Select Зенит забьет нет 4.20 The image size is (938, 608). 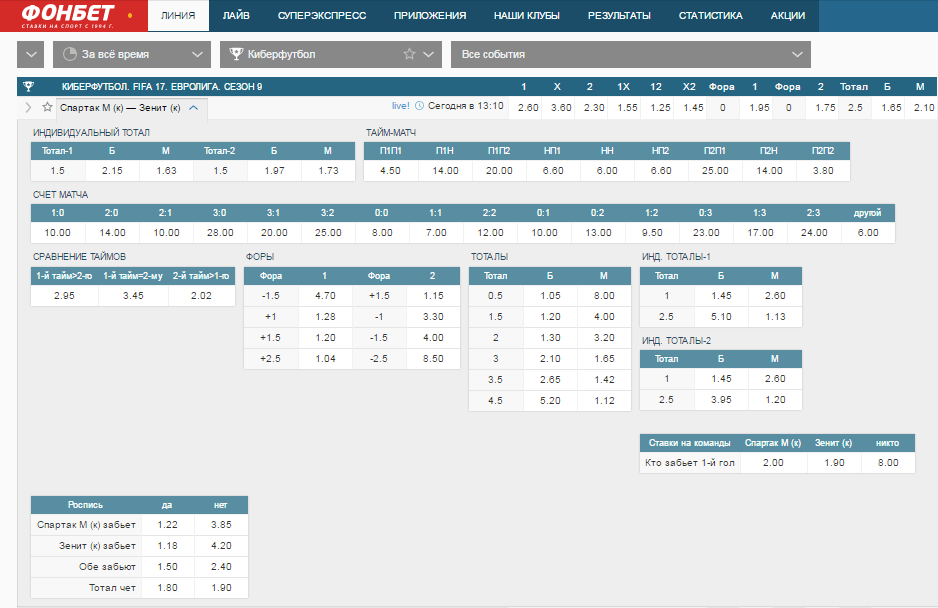click(221, 546)
